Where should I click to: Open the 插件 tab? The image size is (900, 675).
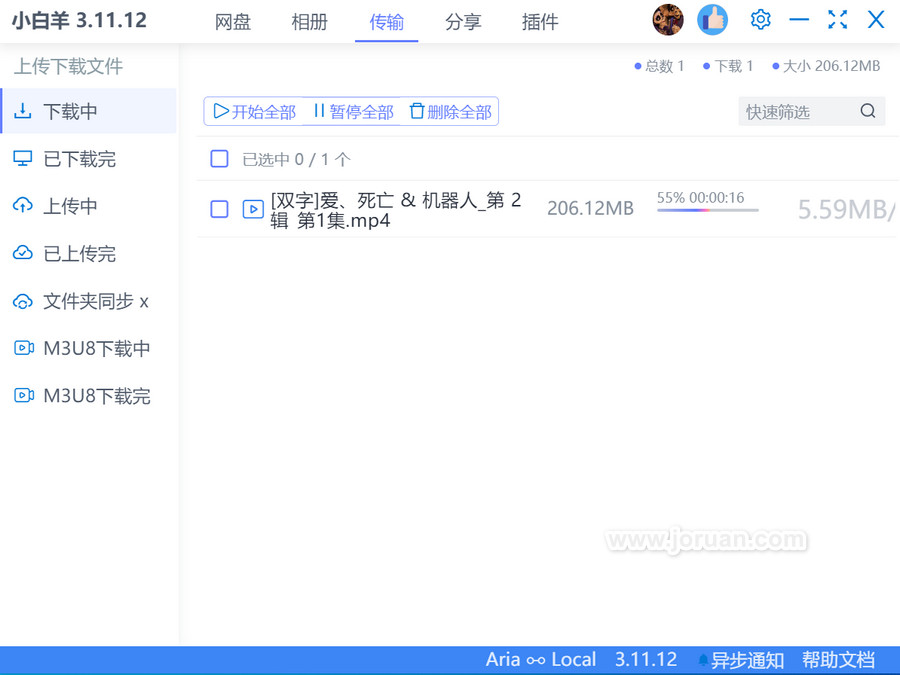tap(540, 22)
